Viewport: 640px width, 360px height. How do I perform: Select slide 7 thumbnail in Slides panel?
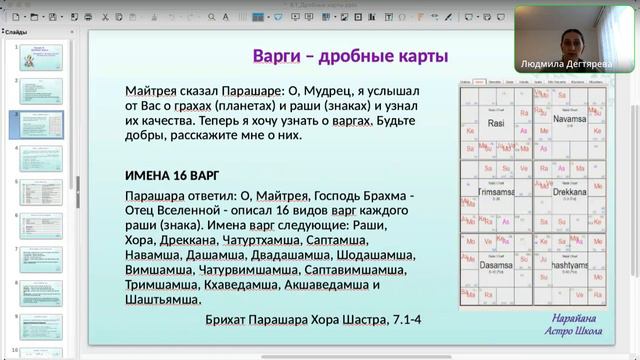point(41,260)
